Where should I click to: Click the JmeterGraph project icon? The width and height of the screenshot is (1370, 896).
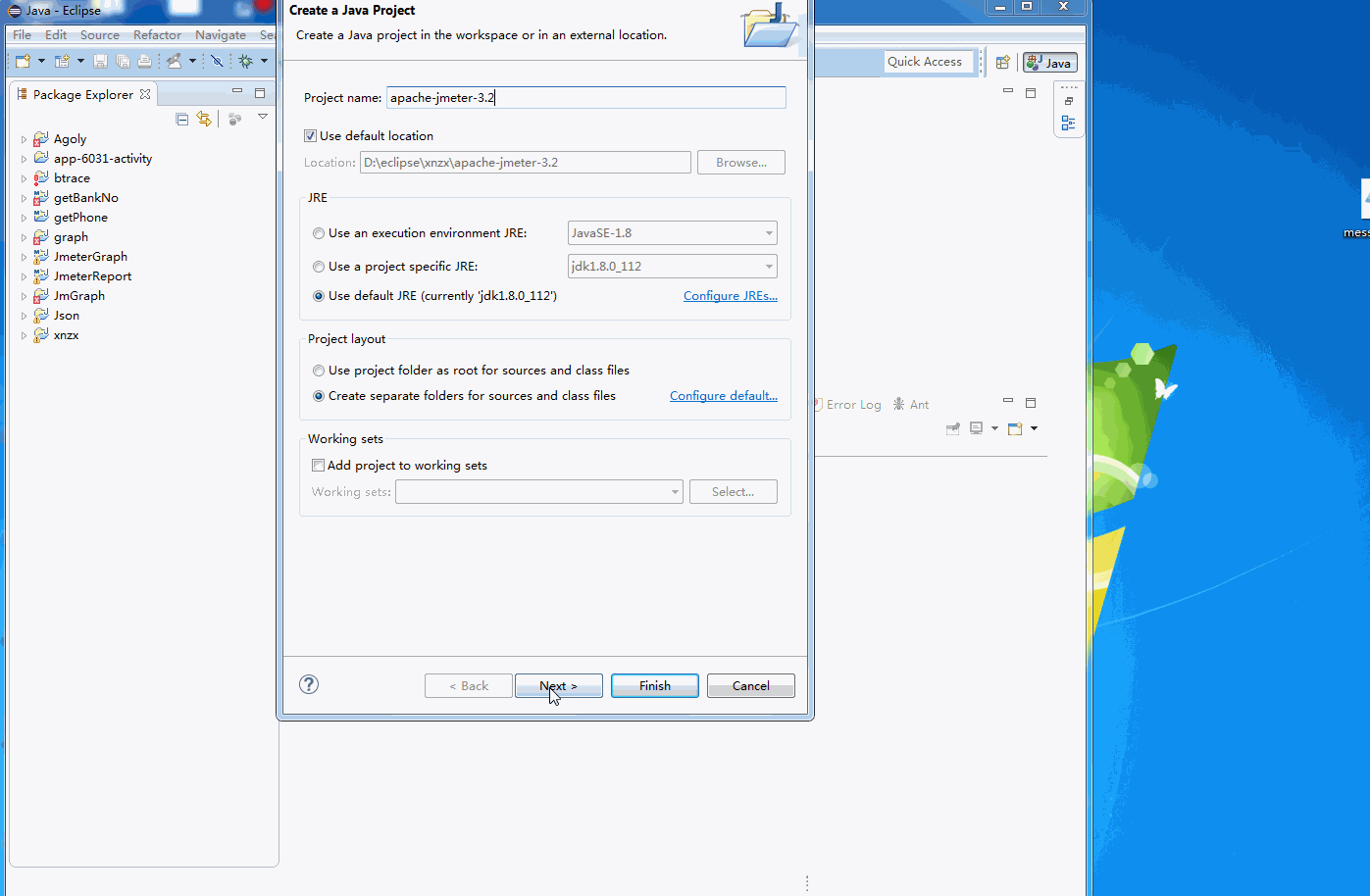point(40,256)
